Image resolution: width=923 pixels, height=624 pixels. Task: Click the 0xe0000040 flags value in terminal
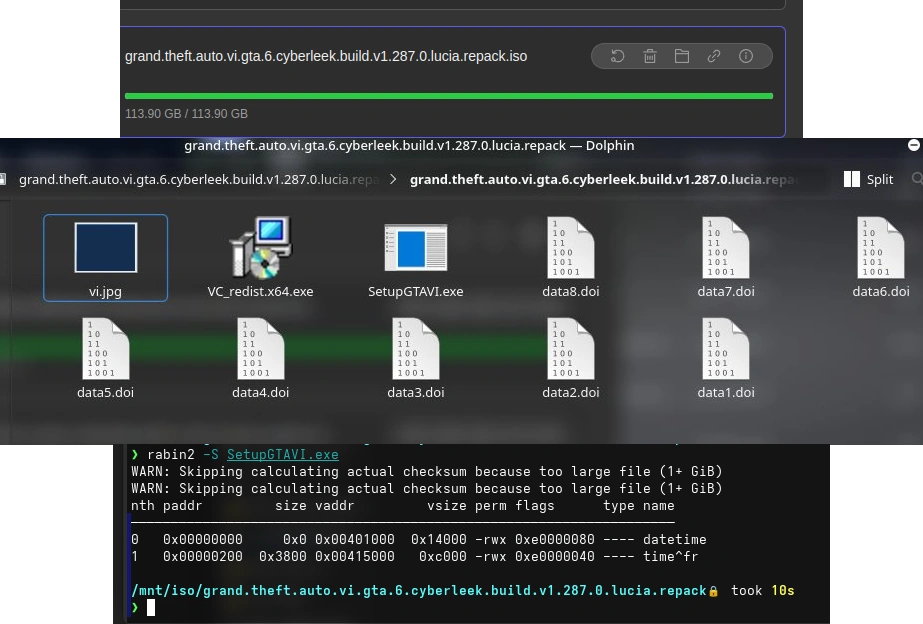tap(555, 556)
